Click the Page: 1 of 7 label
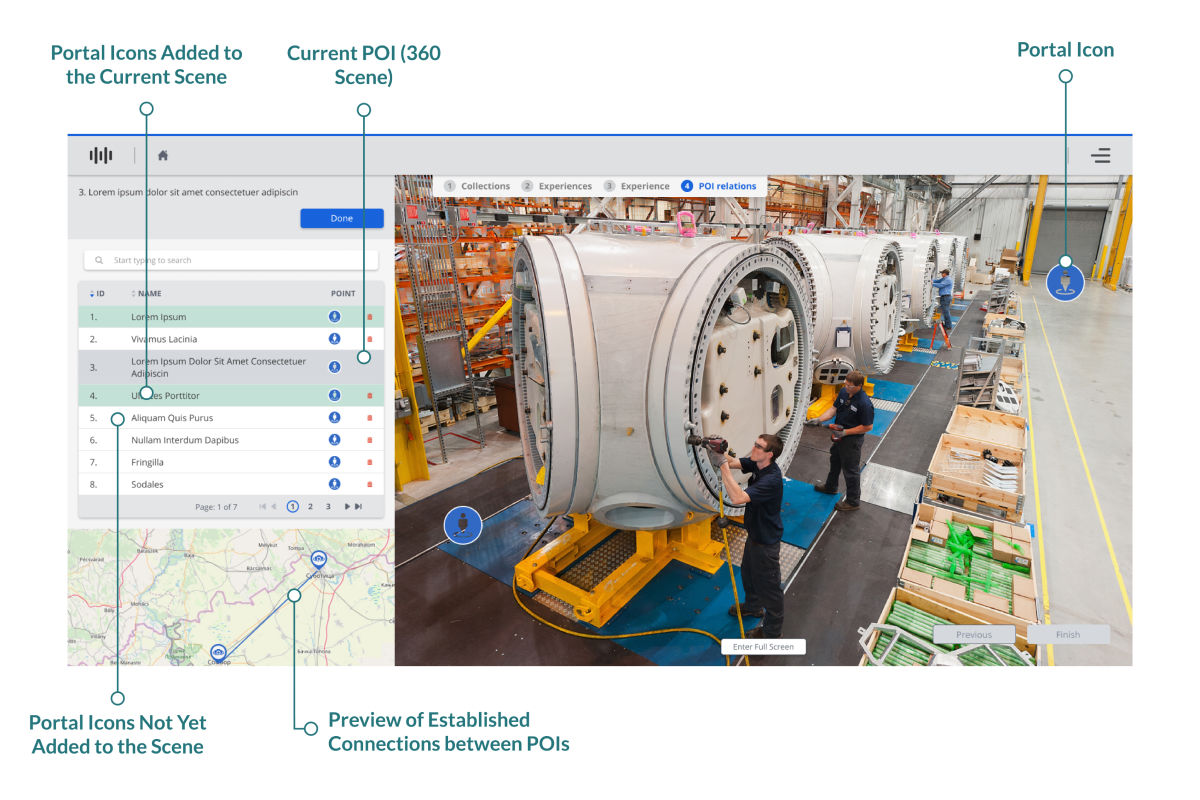This screenshot has height=800, width=1200. click(x=216, y=507)
